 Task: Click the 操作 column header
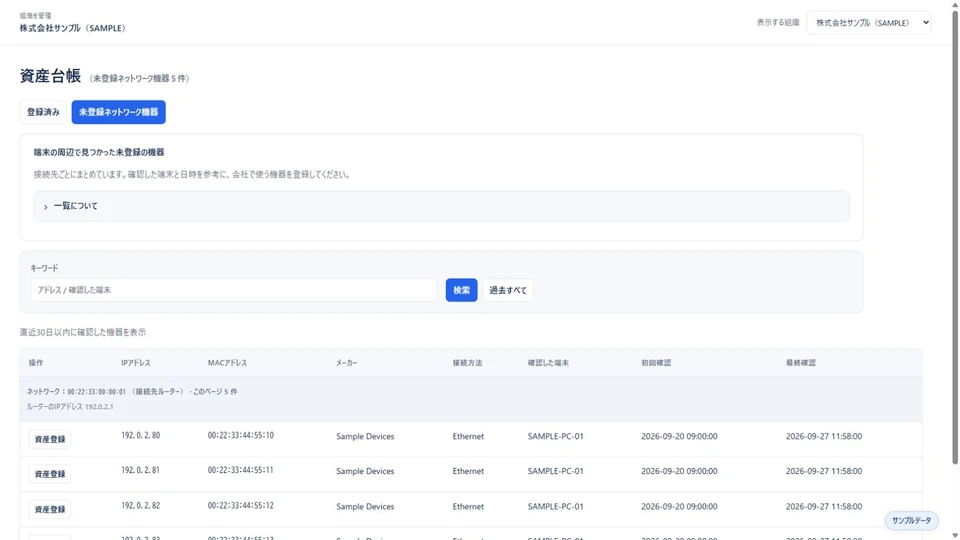pos(36,363)
